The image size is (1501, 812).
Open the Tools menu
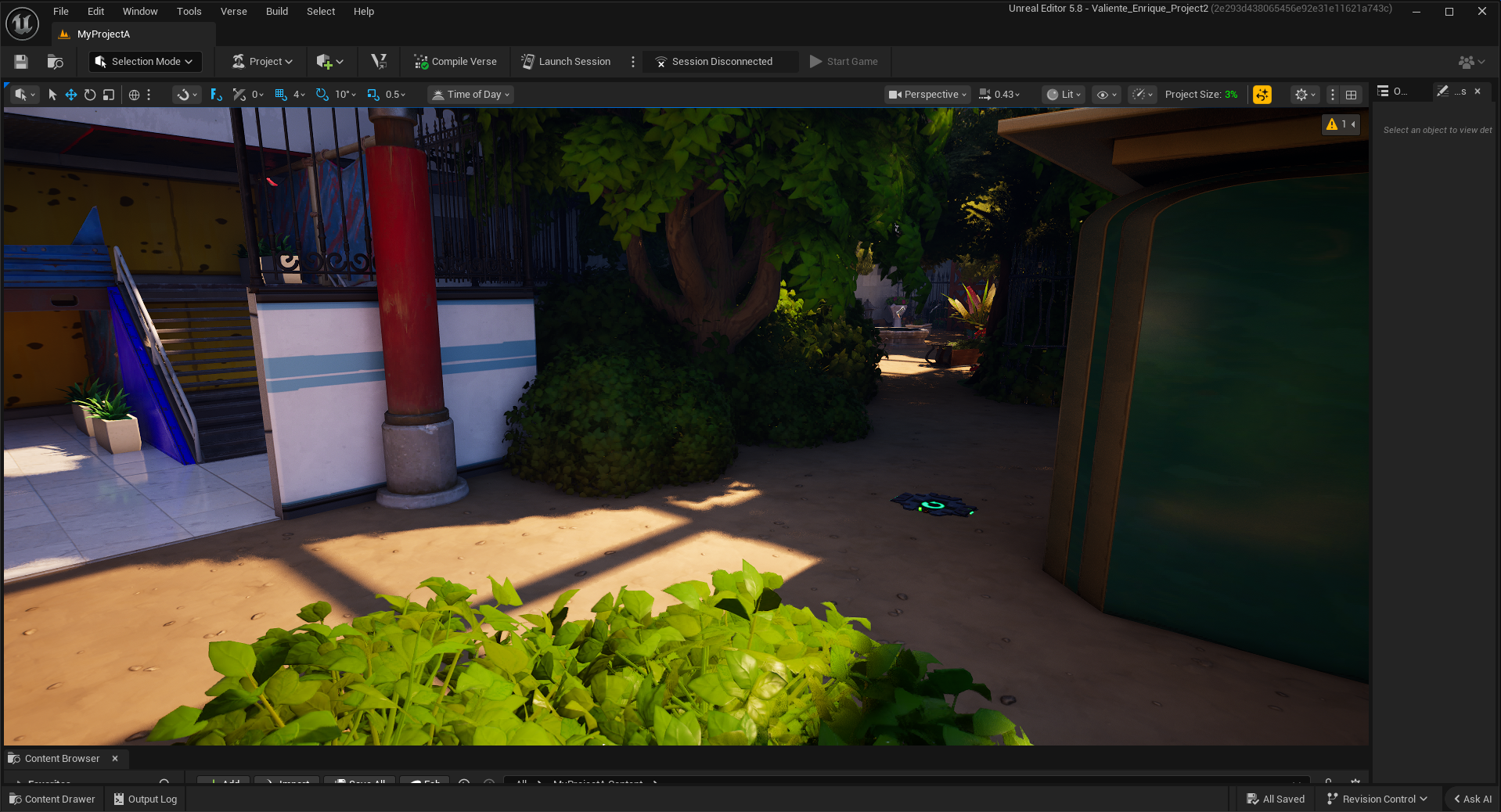click(x=189, y=12)
